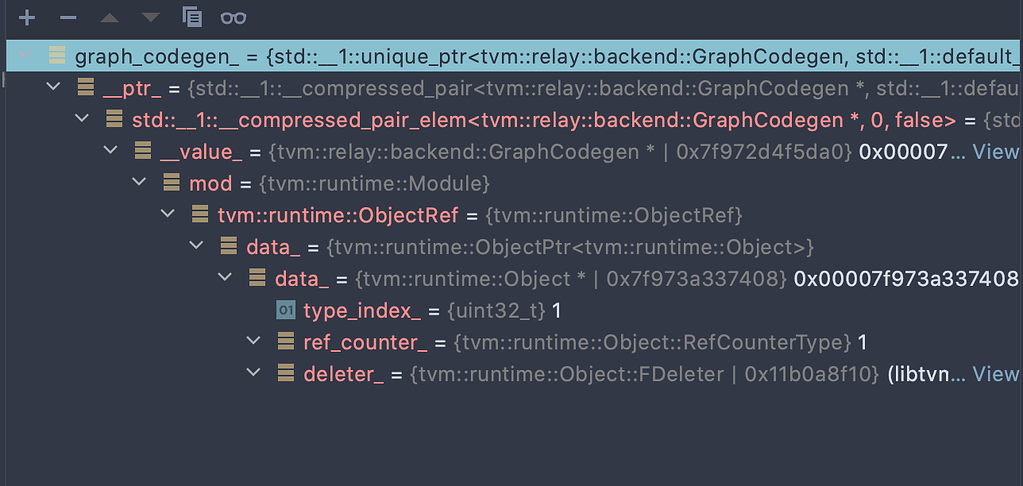Click the Add new watch plus icon
Viewport: 1023px width, 486px height.
[27, 17]
